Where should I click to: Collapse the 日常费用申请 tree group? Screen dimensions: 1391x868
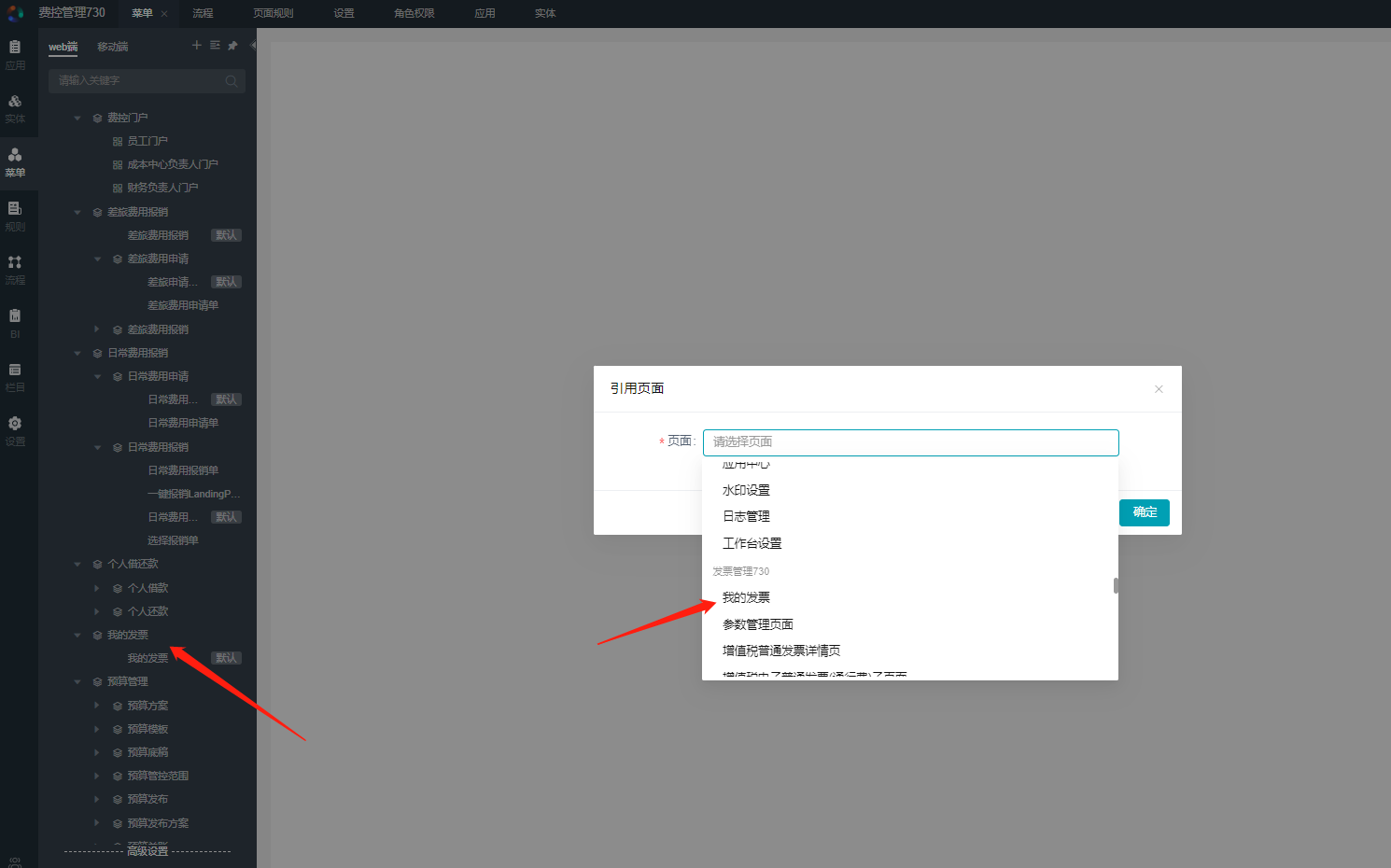tap(97, 376)
